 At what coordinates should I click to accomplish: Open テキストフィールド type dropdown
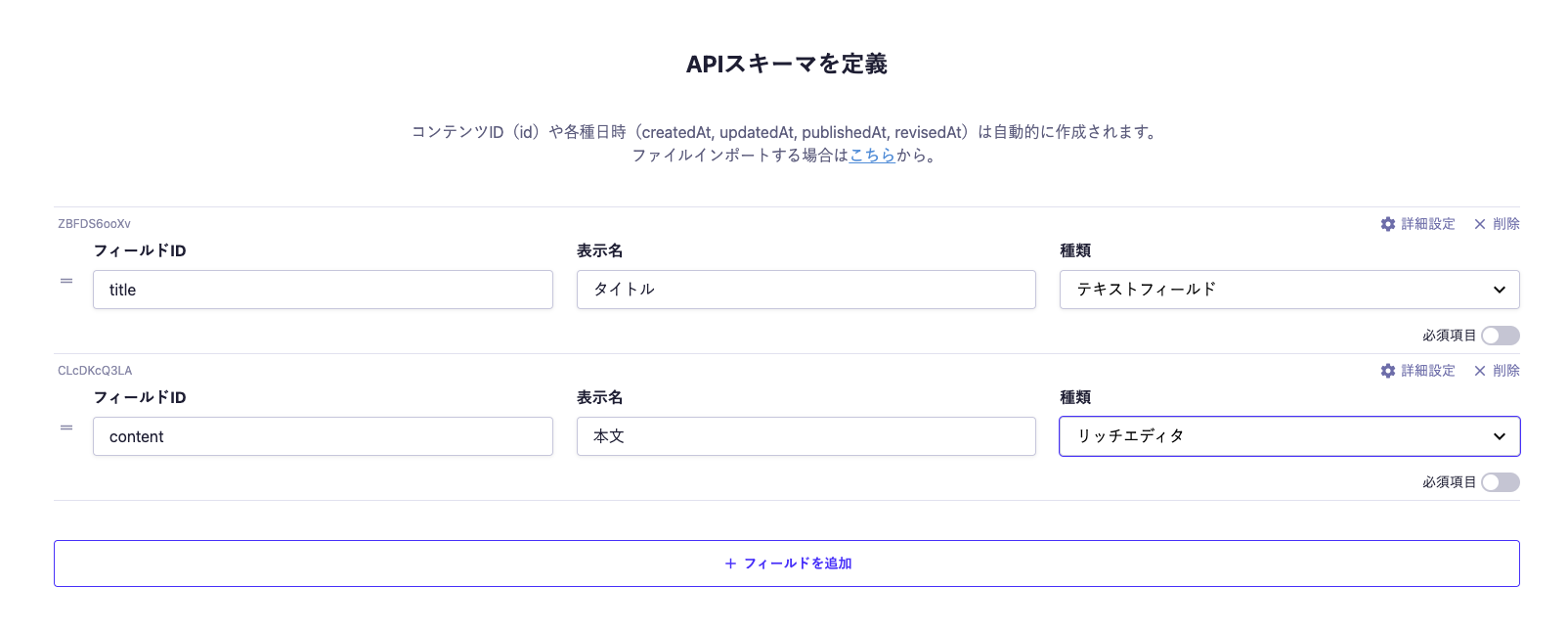click(x=1288, y=290)
